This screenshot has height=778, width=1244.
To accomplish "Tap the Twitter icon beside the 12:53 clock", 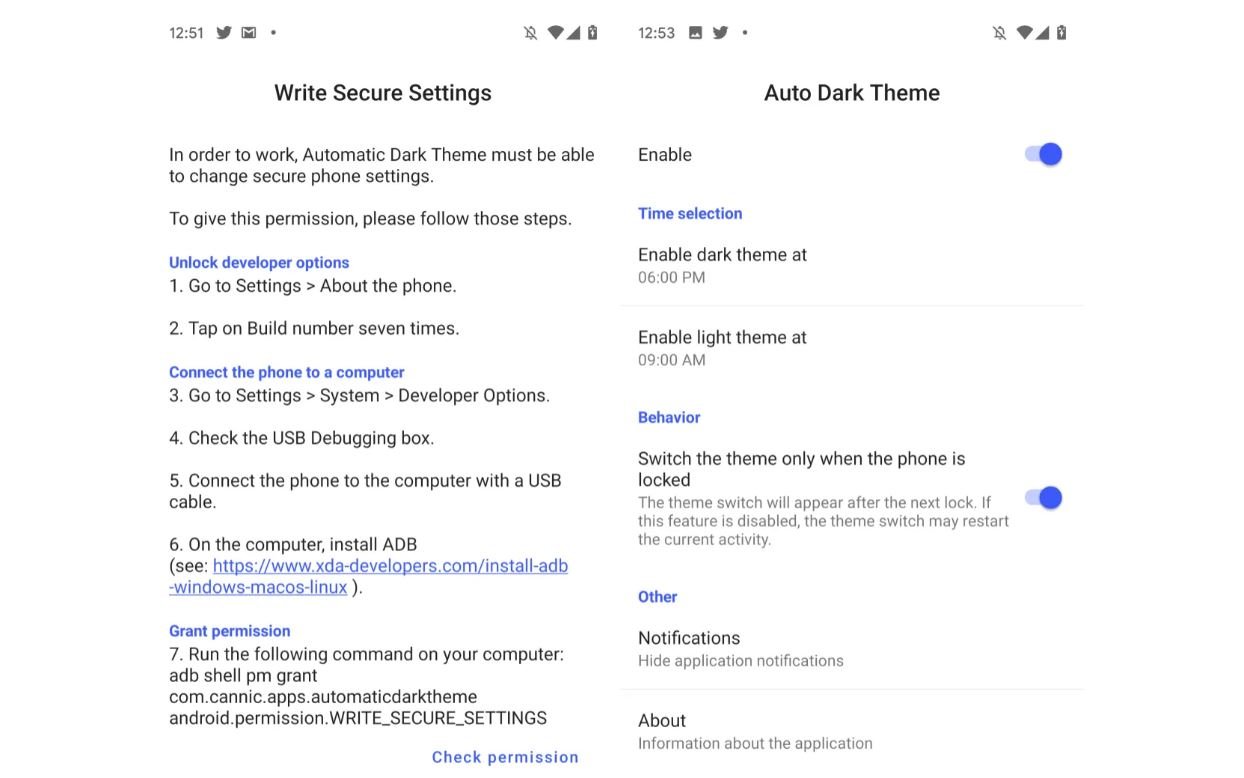I will click(720, 33).
